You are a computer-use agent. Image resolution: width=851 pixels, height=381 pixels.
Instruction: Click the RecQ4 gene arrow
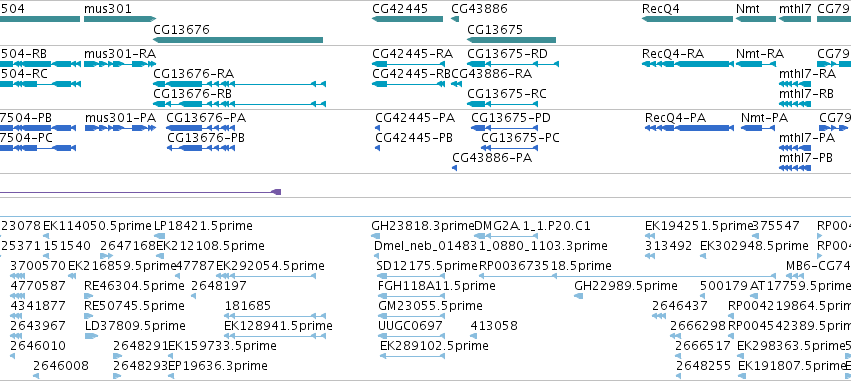687,19
